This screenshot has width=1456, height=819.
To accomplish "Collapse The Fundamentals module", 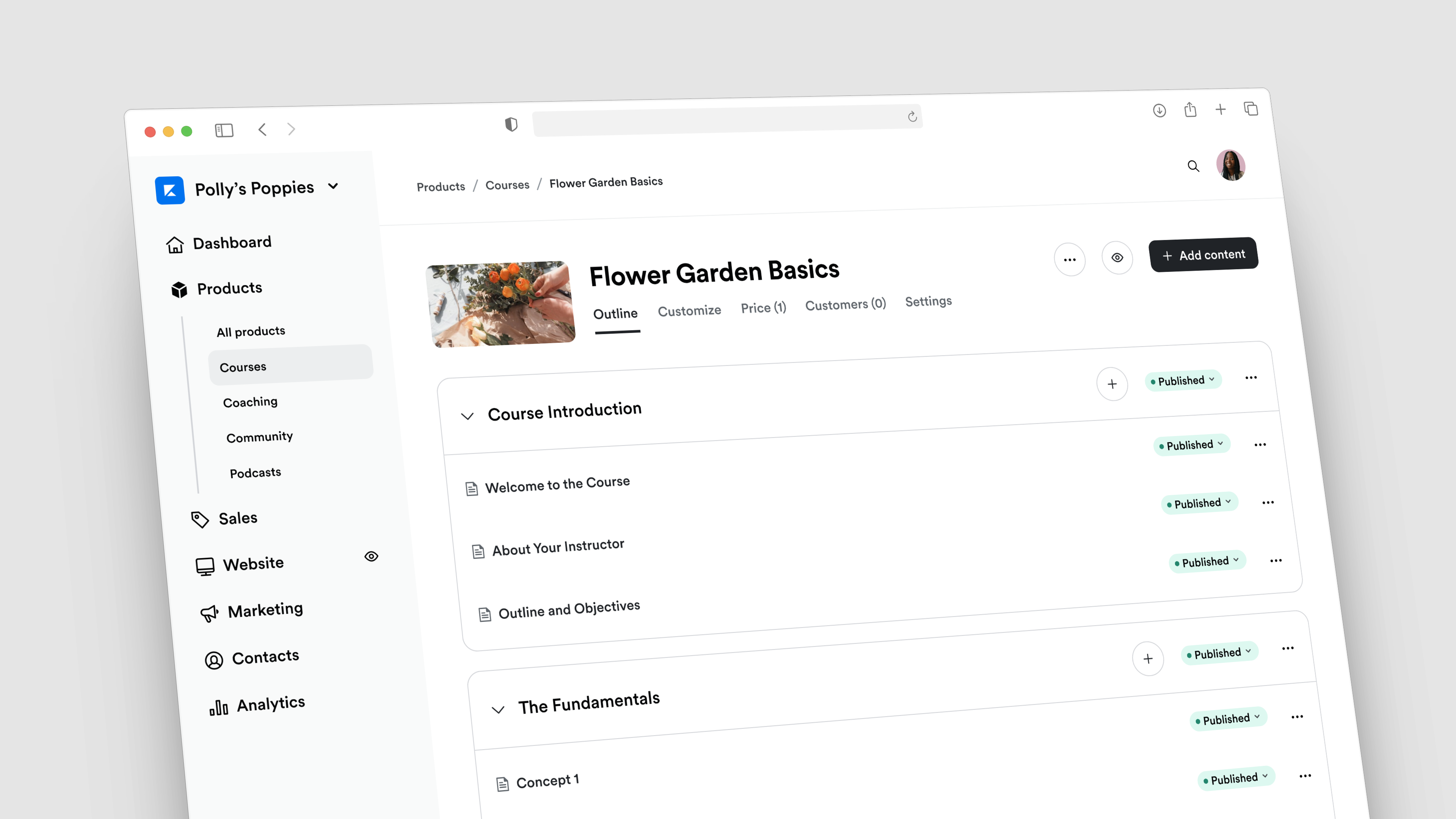I will [x=497, y=709].
